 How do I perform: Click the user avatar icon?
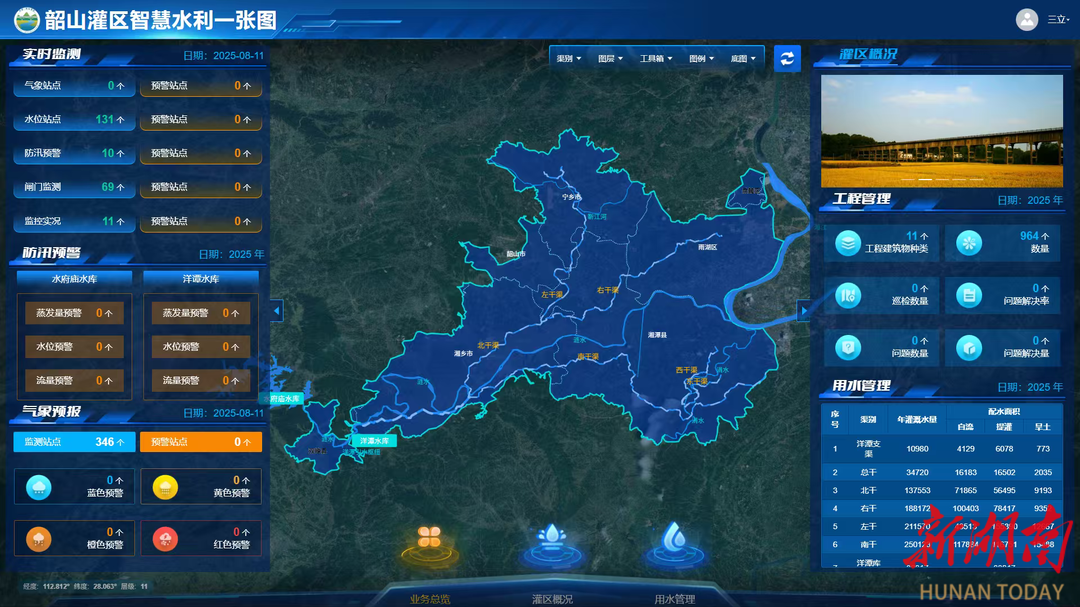(x=1027, y=19)
